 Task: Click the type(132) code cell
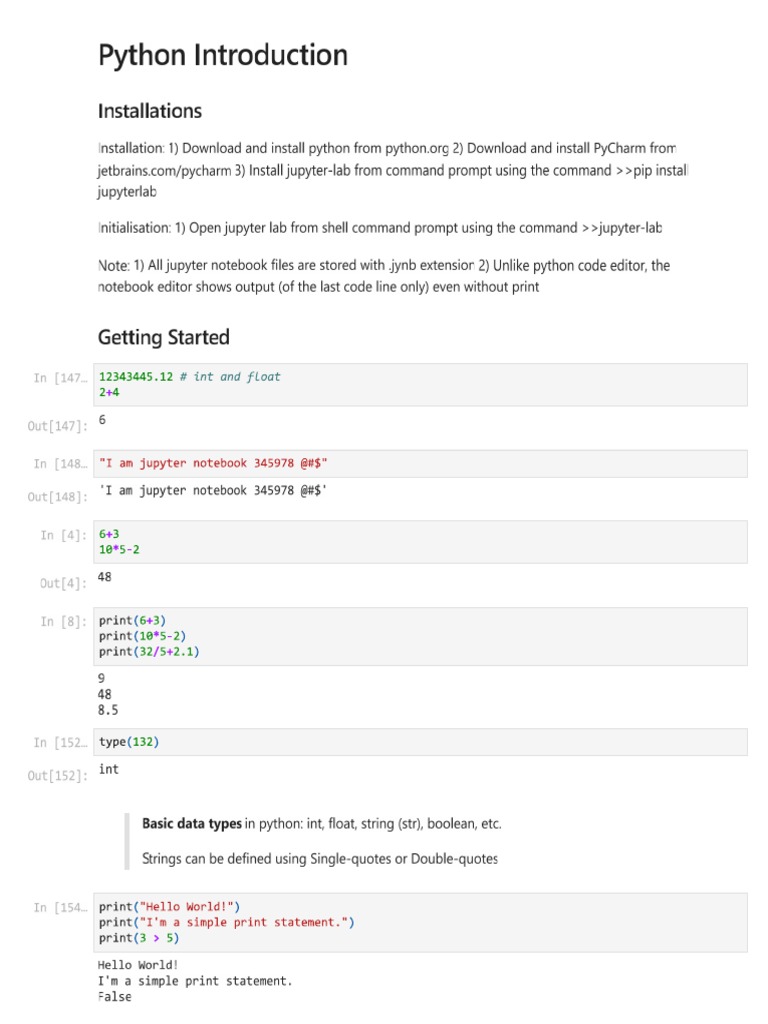(420, 742)
